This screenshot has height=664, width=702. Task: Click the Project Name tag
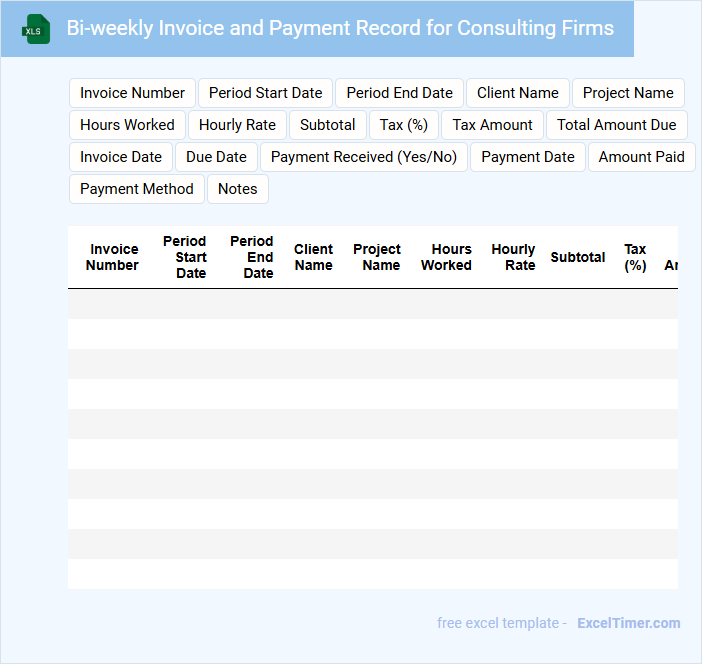(628, 93)
